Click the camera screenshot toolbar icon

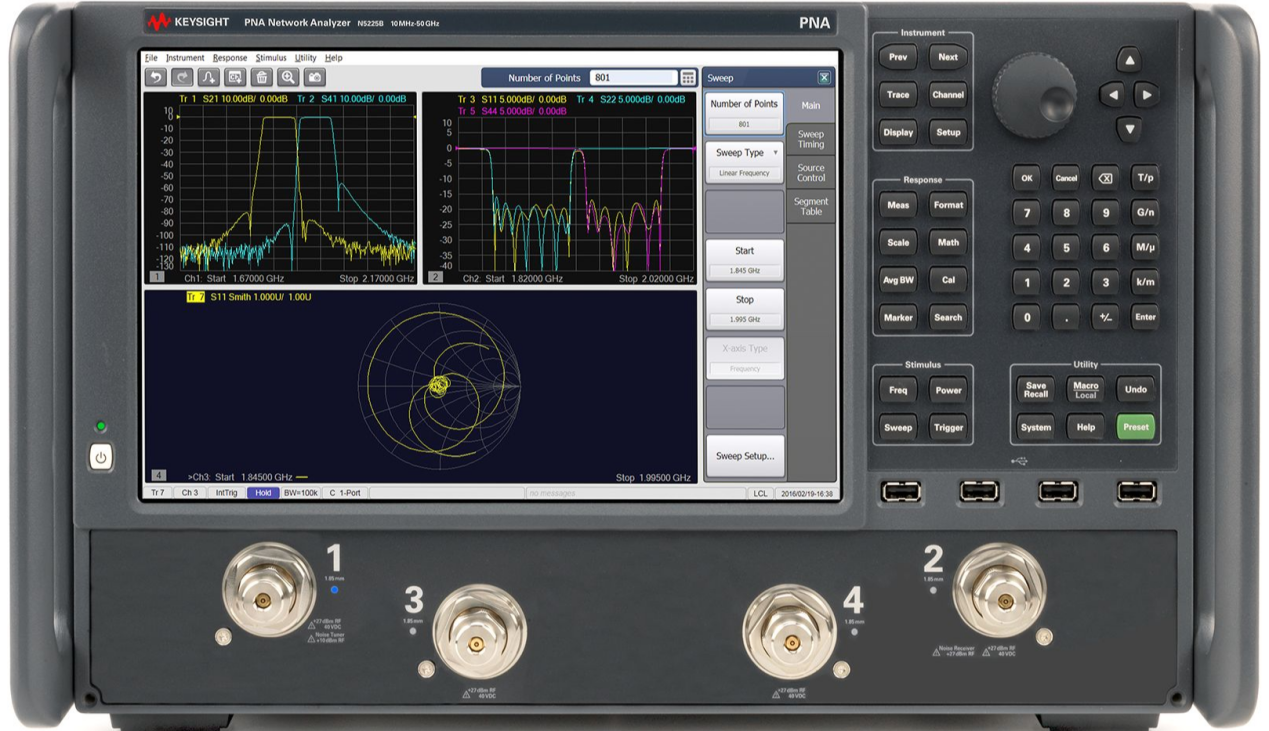(x=315, y=77)
